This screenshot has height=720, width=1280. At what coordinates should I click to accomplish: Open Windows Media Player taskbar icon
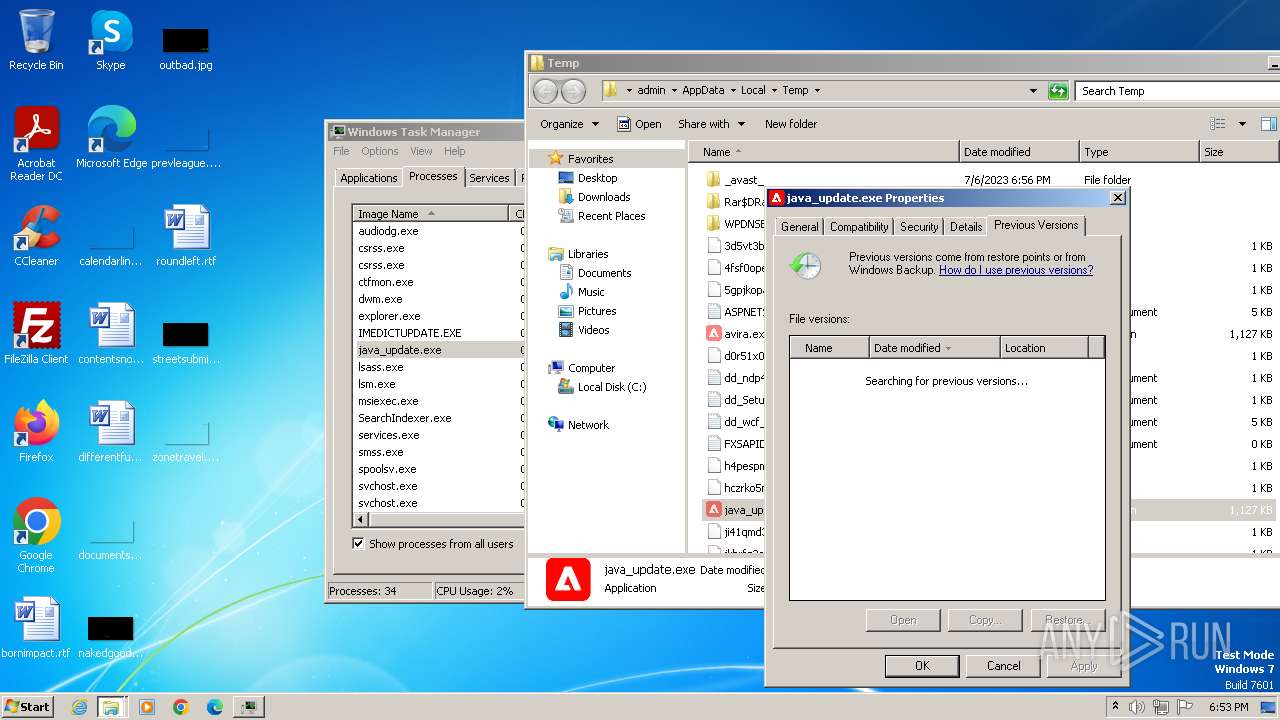(x=147, y=707)
